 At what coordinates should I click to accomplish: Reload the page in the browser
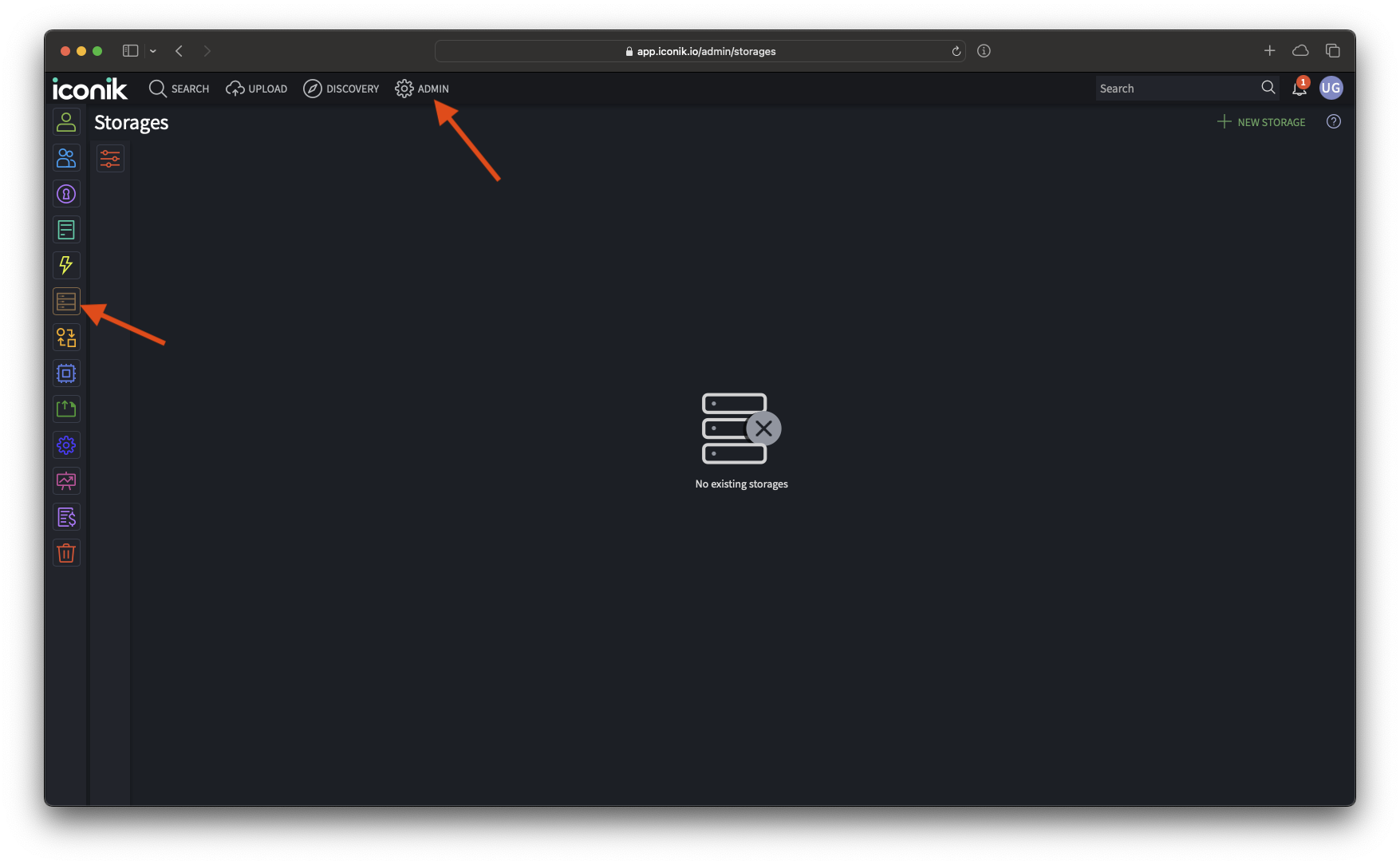coord(956,51)
